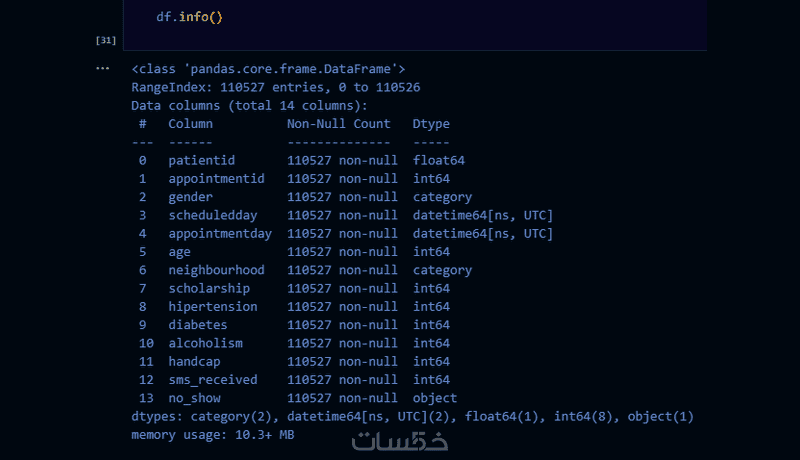The width and height of the screenshot is (800, 460).
Task: Click the RangeIndex entries line
Action: (x=275, y=87)
